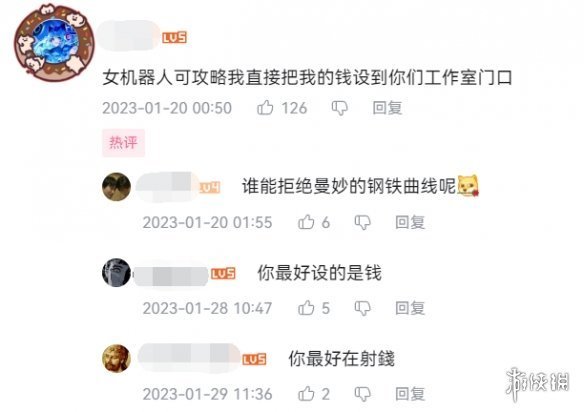Like the top comment with 126 likes

[x=265, y=108]
